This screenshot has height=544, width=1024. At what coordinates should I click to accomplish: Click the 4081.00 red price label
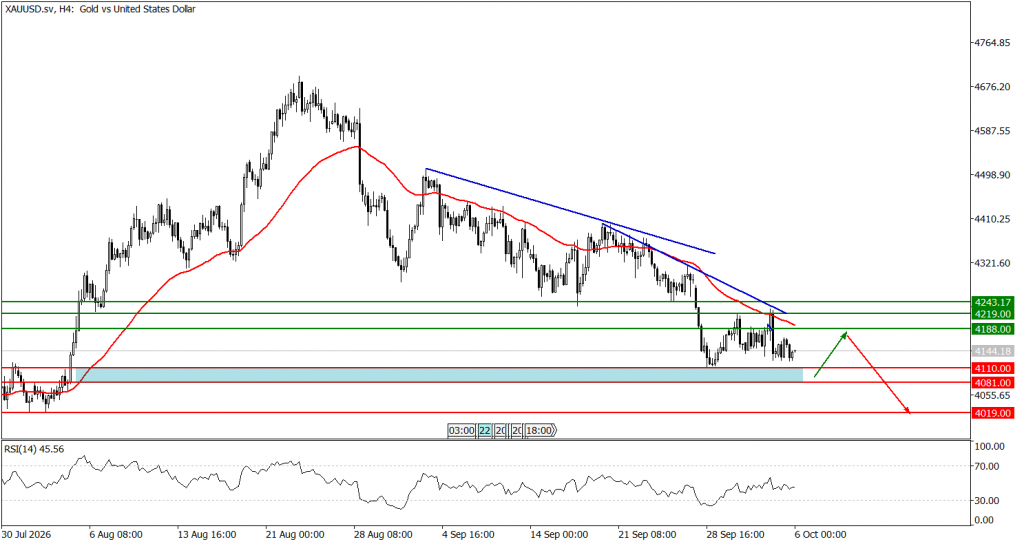point(993,383)
